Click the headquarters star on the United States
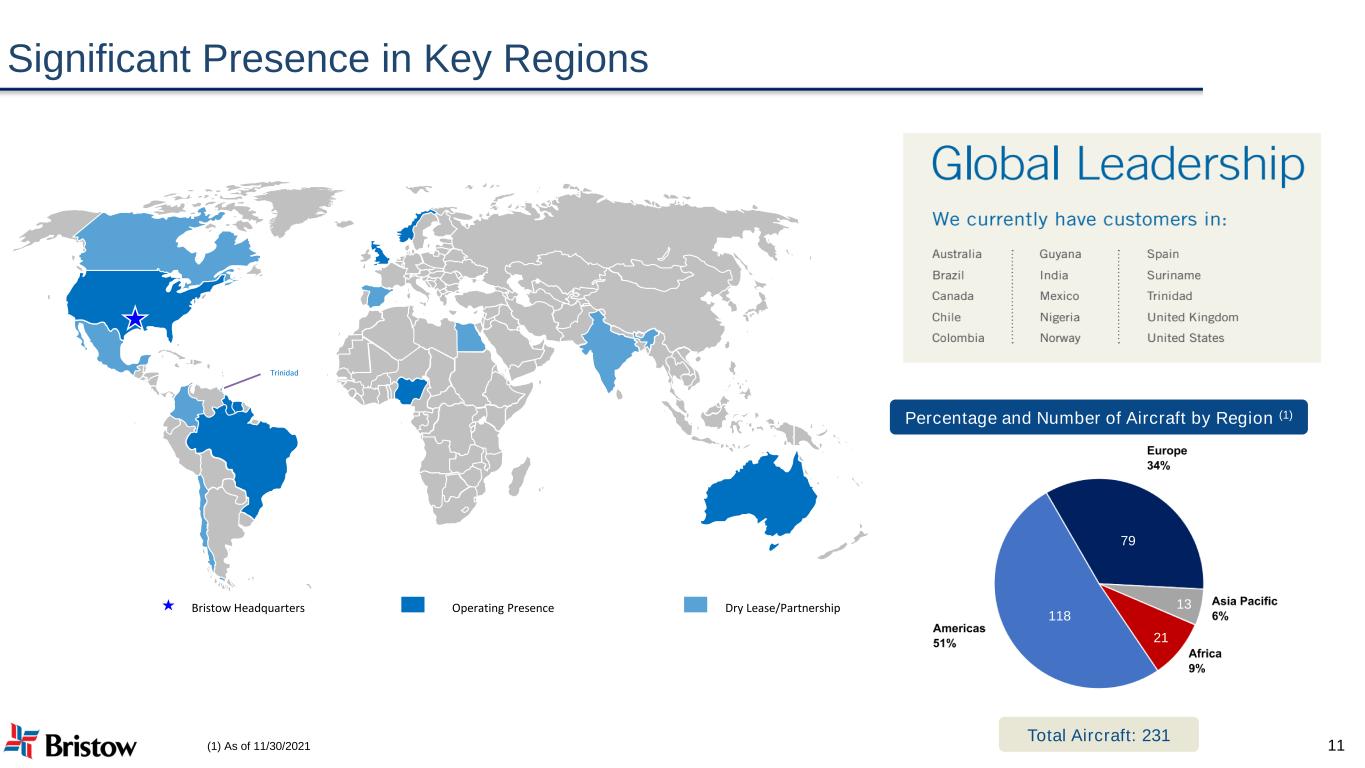1365x768 pixels. (x=135, y=319)
